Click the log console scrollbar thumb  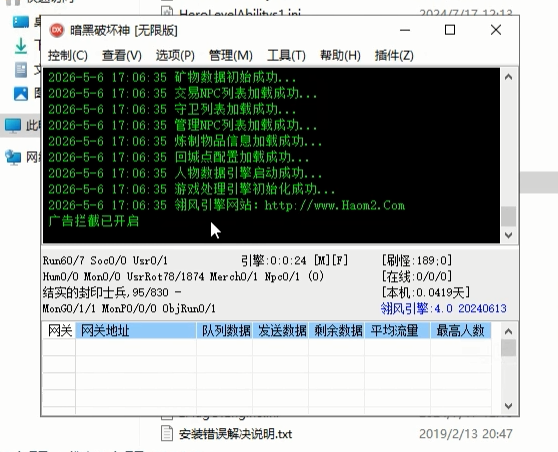[x=509, y=216]
